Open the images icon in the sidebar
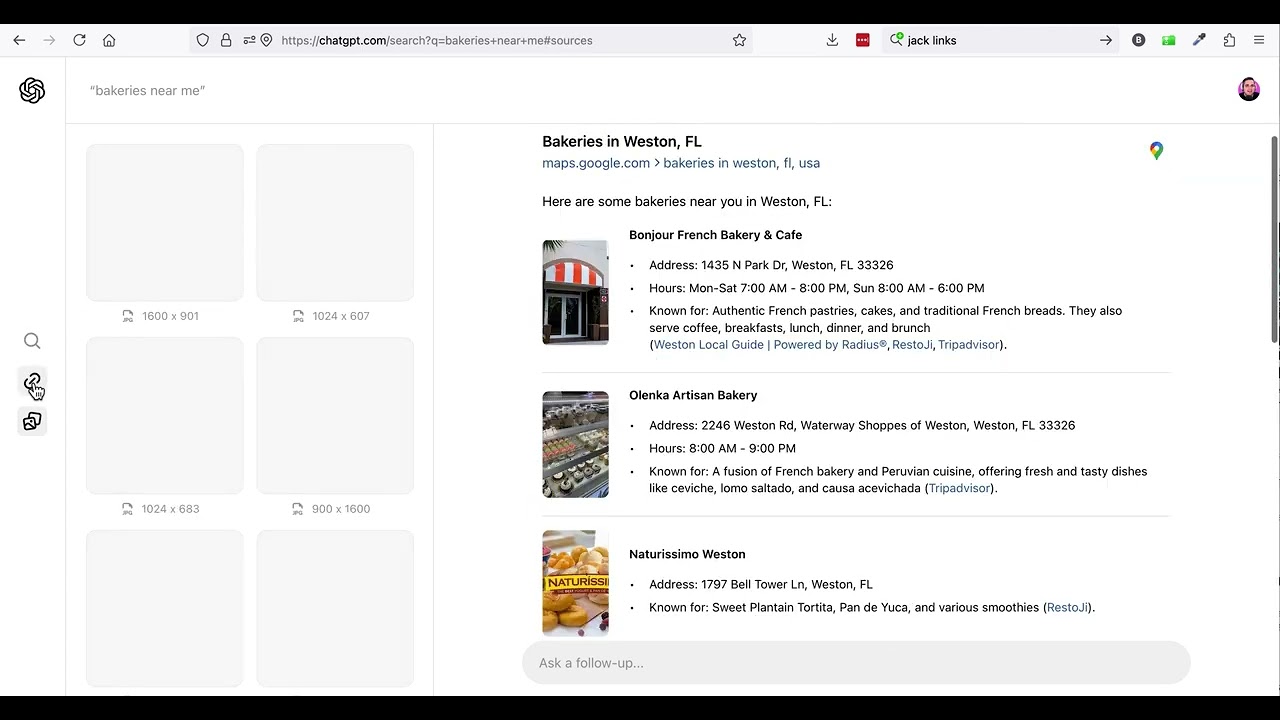 pos(32,421)
